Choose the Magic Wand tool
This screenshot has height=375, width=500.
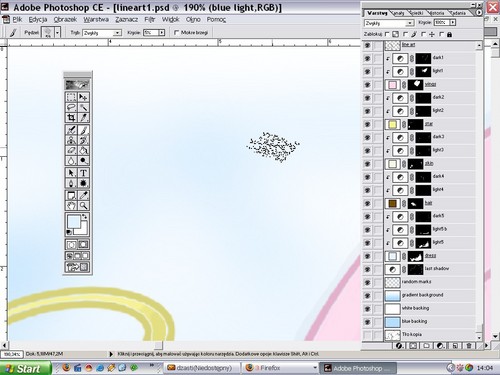[83, 107]
